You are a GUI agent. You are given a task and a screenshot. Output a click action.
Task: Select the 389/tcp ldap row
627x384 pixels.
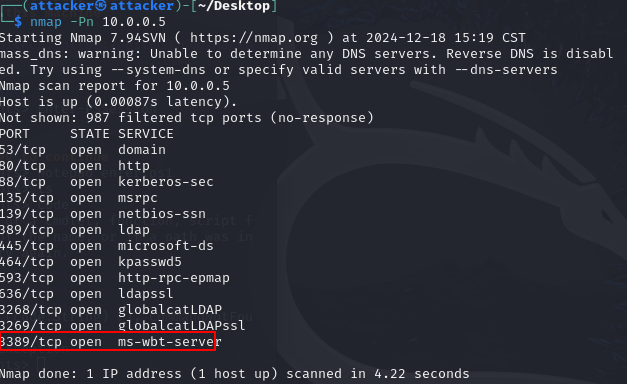(75, 230)
